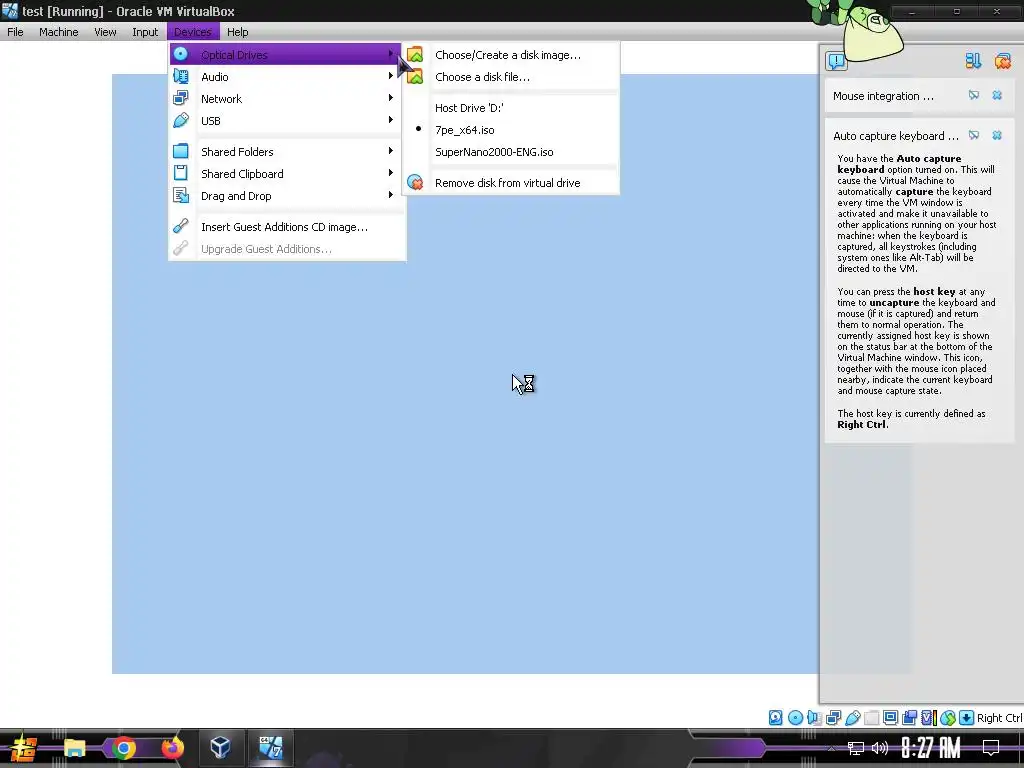The height and width of the screenshot is (768, 1024).
Task: Click the display status bar icon
Action: 890,718
